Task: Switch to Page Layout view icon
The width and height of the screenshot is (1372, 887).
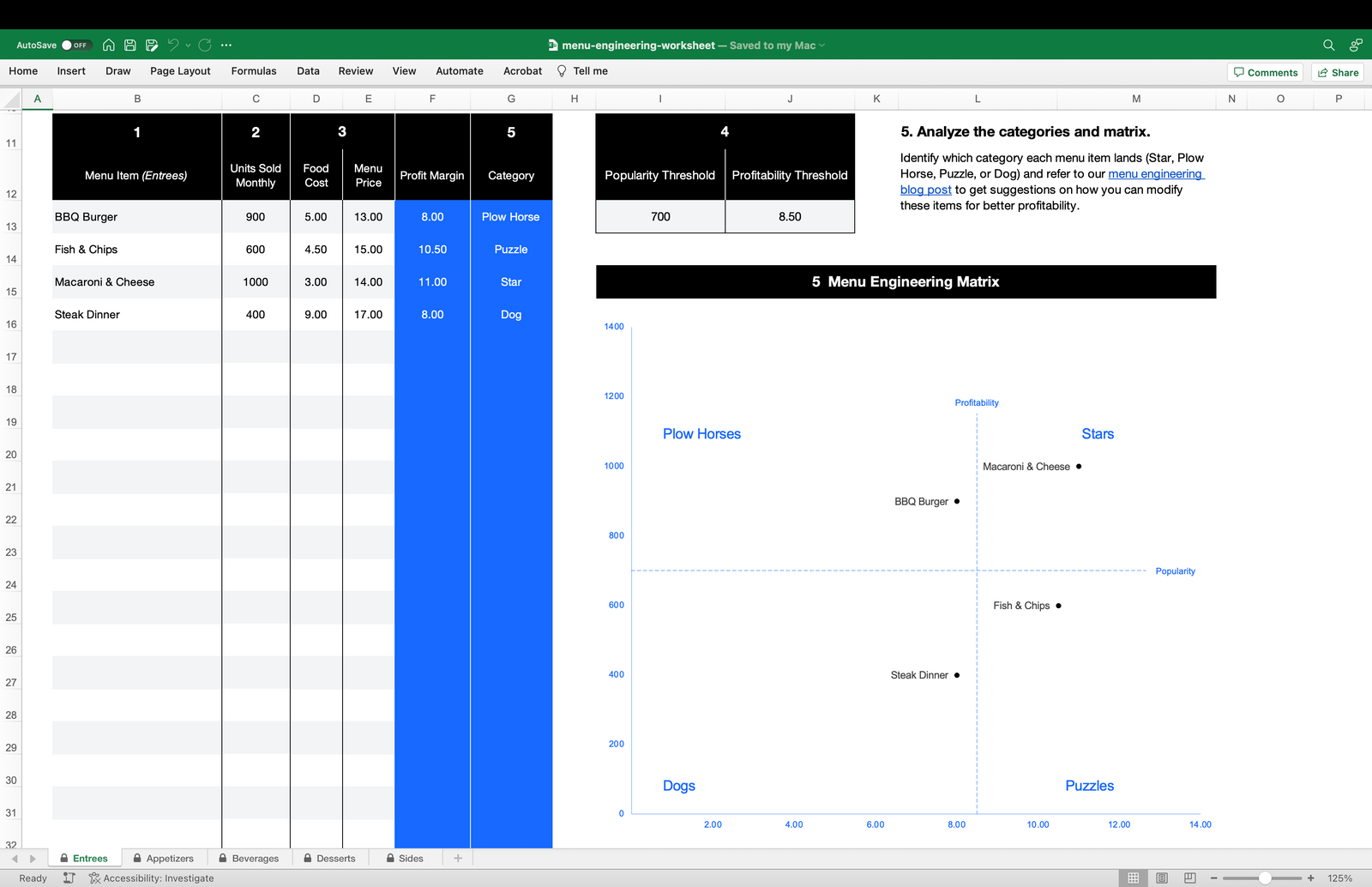Action: [x=1162, y=878]
